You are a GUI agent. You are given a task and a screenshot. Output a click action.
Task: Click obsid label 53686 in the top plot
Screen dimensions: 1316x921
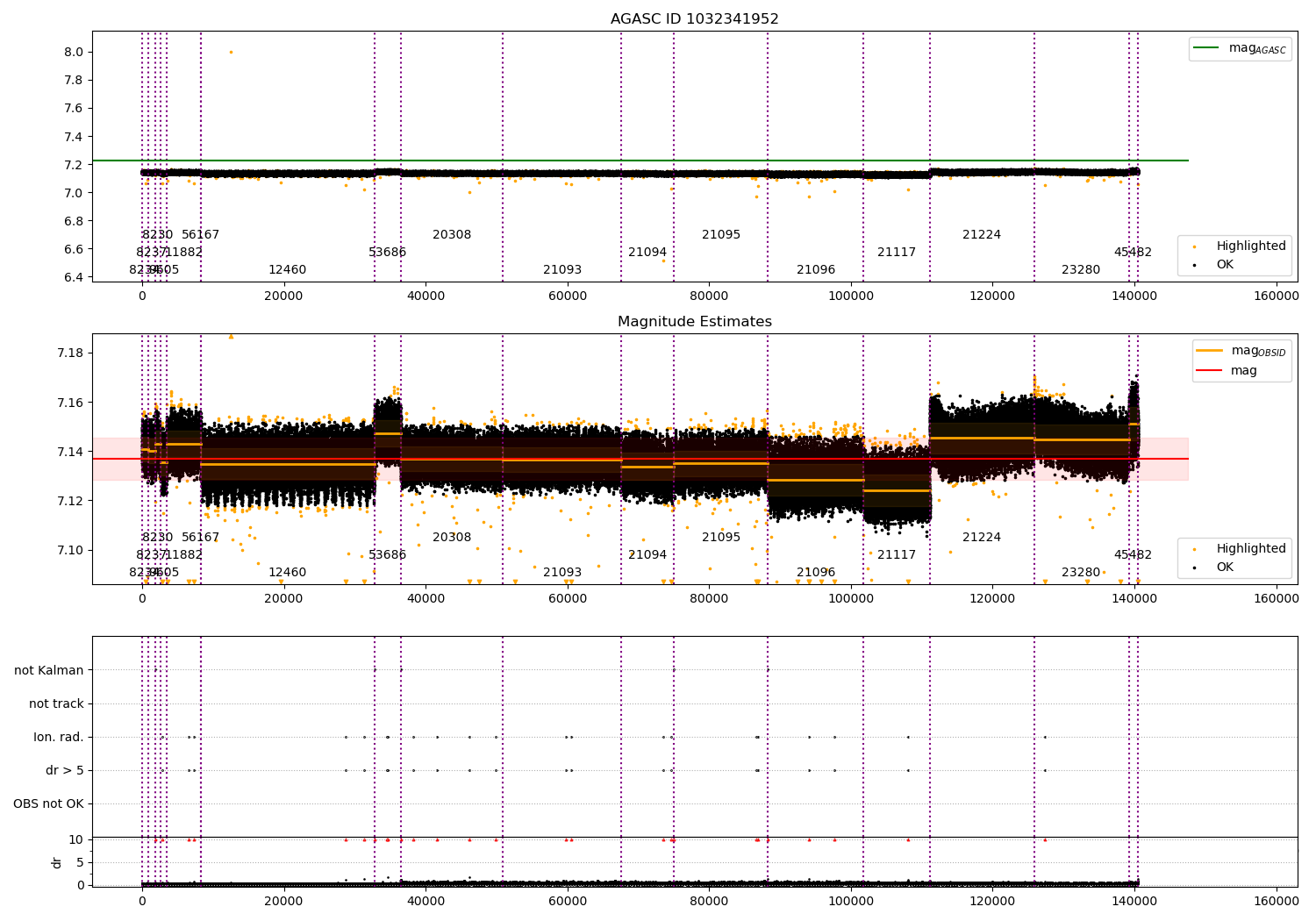coord(388,253)
